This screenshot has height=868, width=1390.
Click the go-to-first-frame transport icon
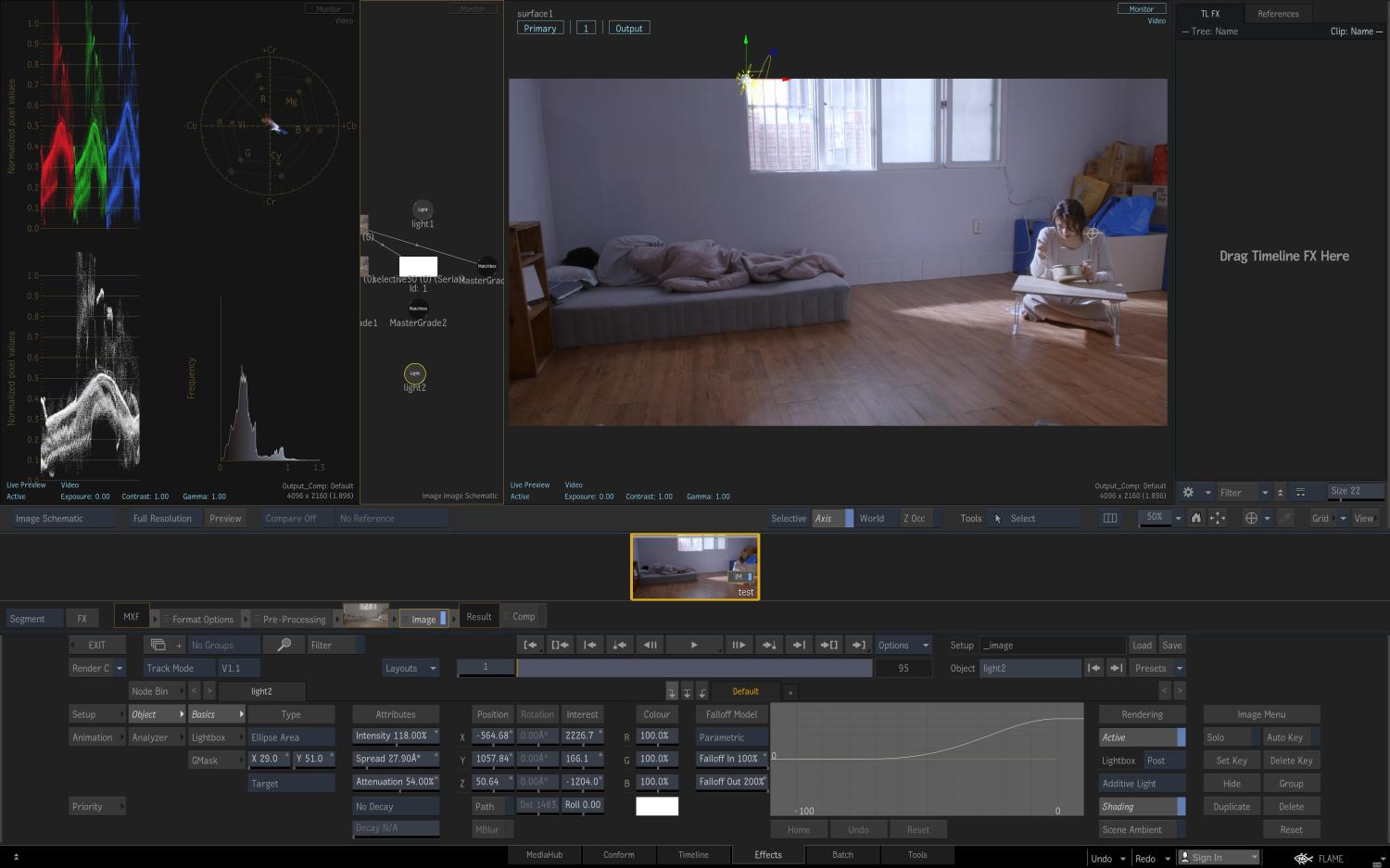point(531,645)
